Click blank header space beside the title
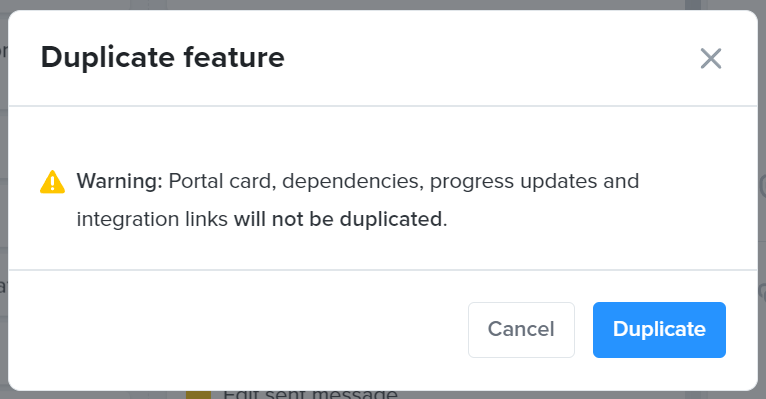 pos(489,58)
